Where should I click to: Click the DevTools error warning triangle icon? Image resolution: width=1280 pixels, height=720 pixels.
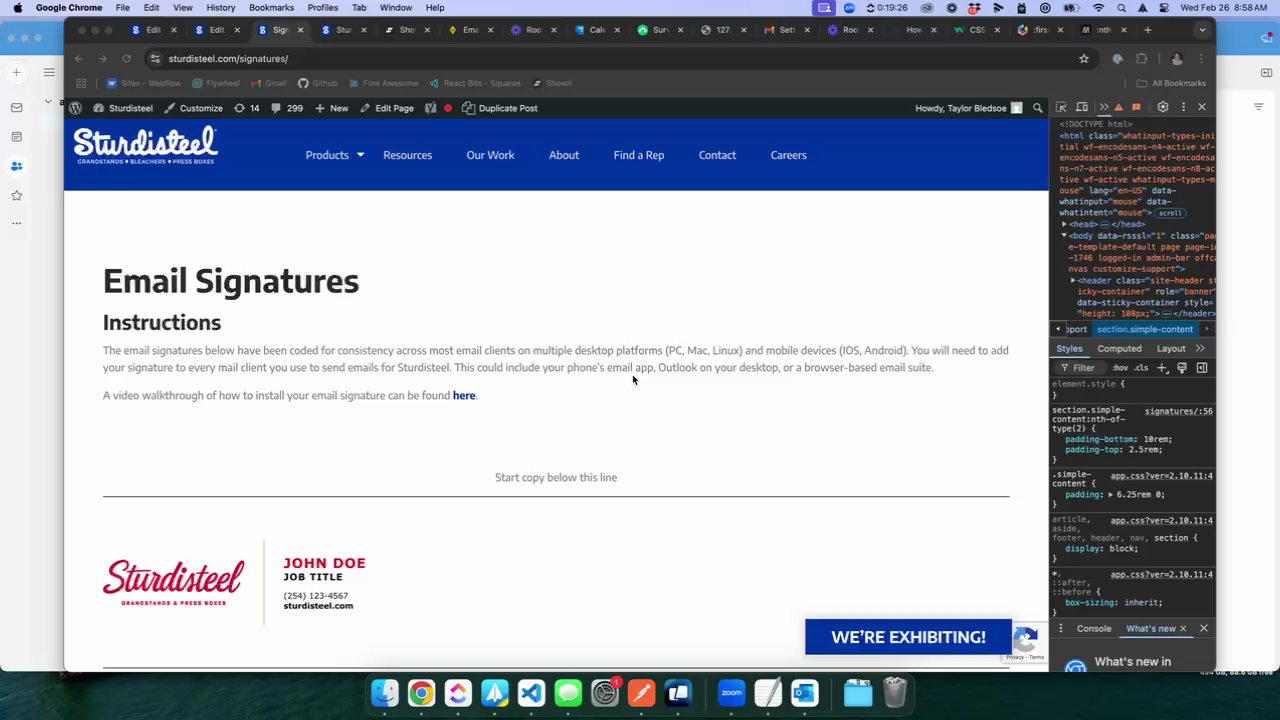[x=1119, y=107]
